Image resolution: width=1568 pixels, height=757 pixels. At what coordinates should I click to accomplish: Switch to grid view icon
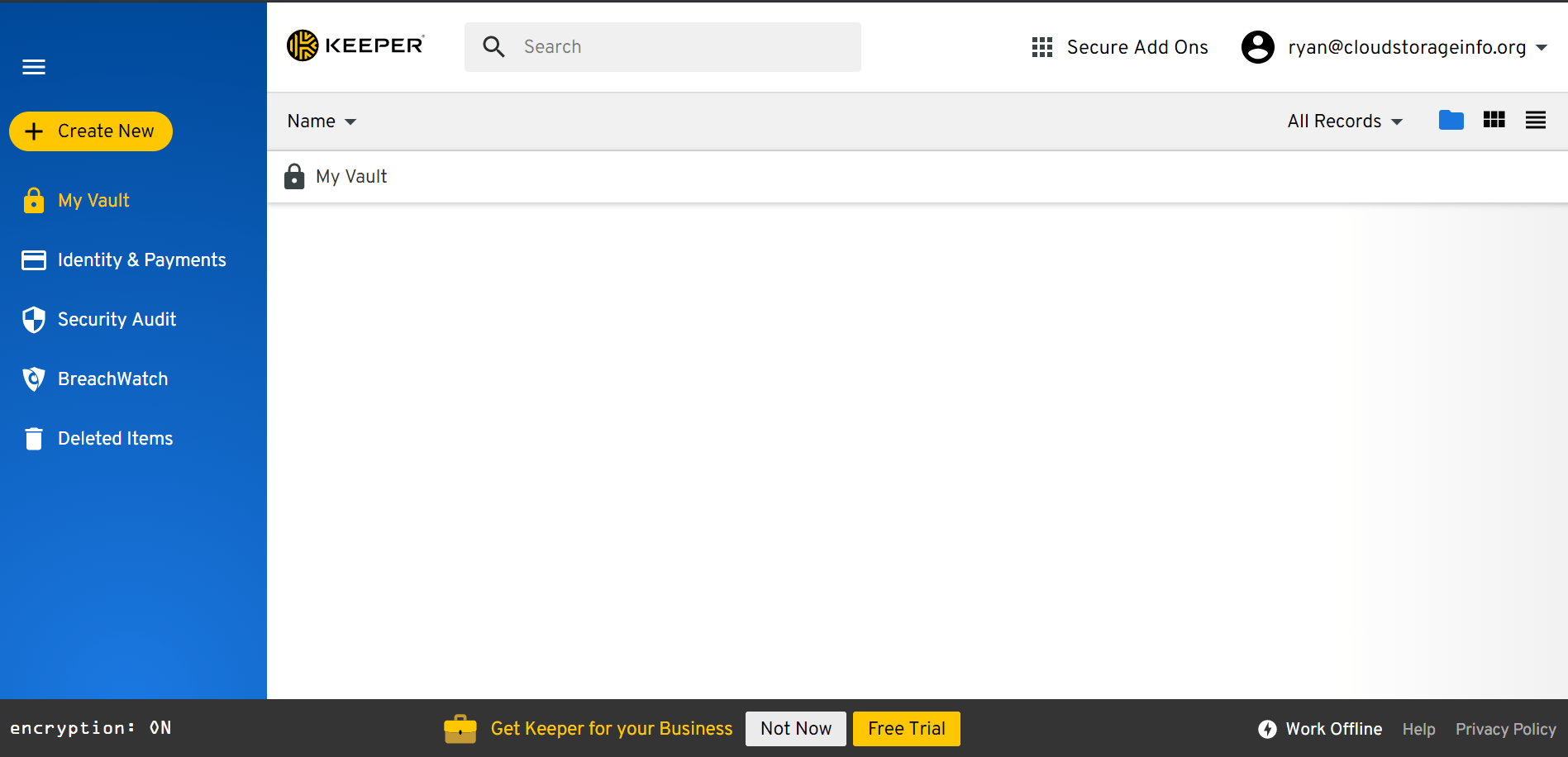1494,121
